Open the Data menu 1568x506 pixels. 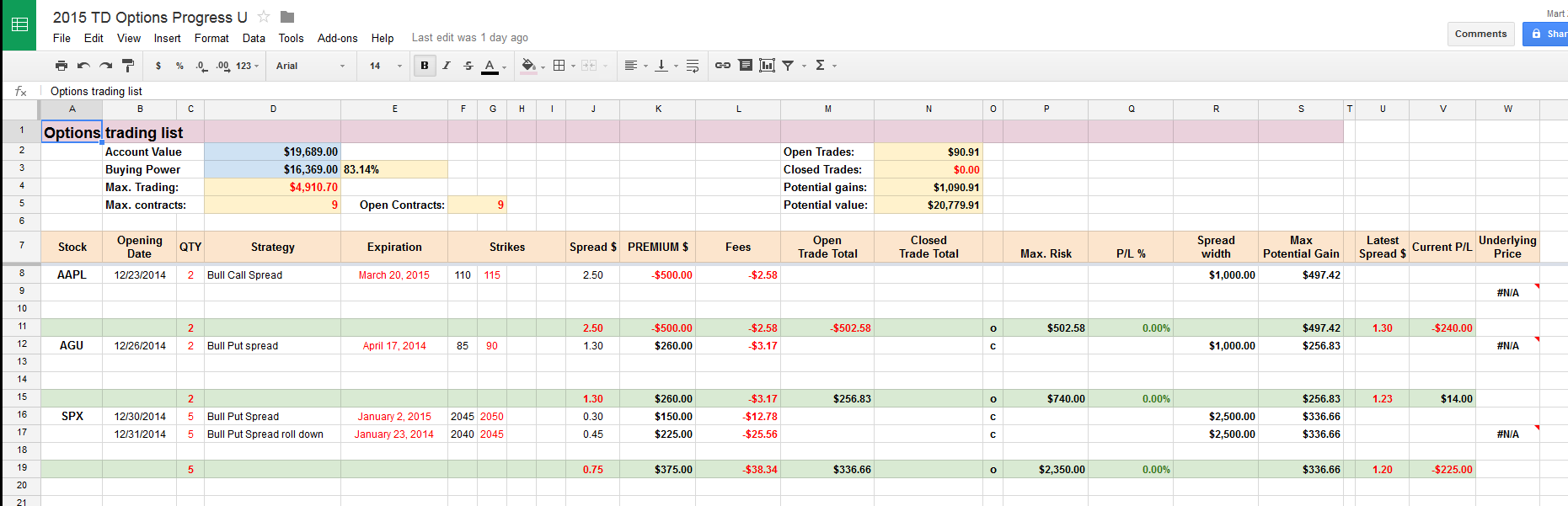click(254, 38)
